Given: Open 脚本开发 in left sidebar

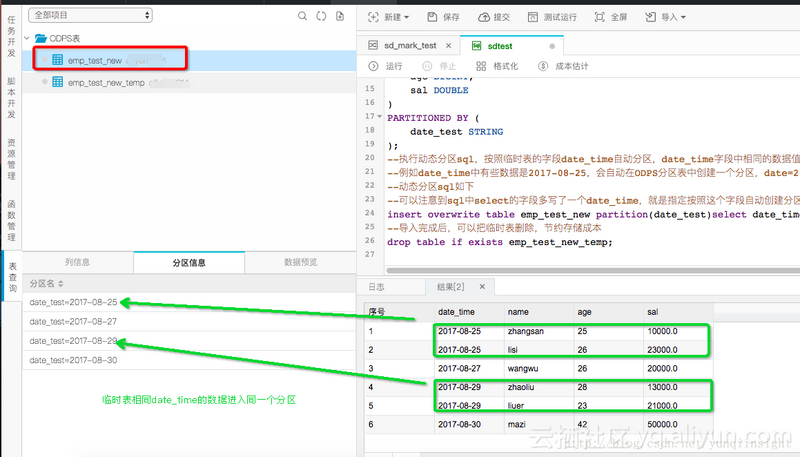Looking at the screenshot, I should [x=11, y=97].
